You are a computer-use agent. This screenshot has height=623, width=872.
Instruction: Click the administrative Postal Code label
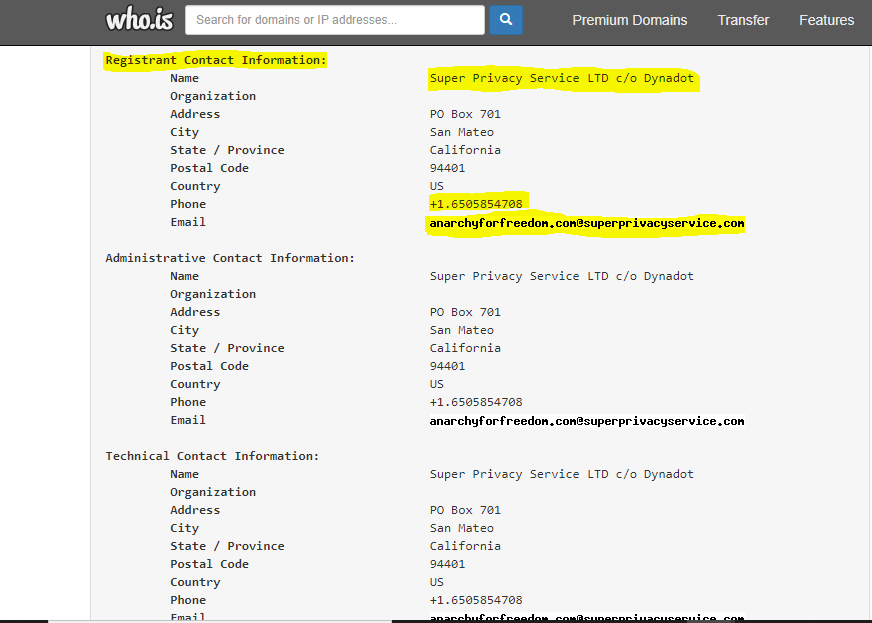coord(209,366)
